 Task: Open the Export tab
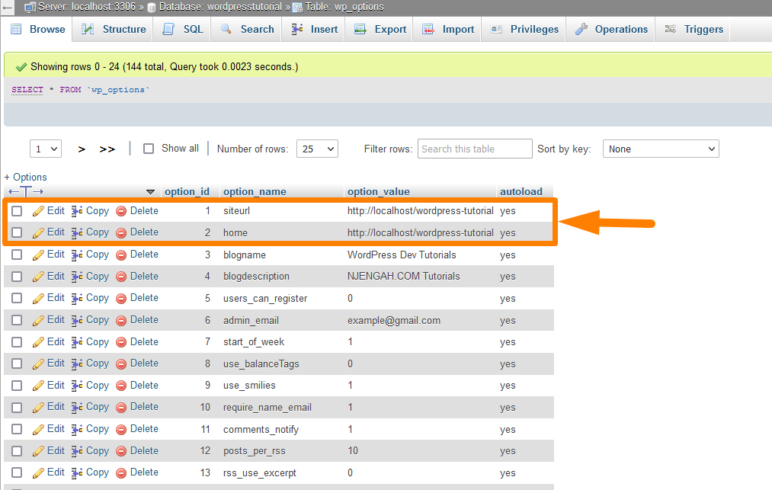click(380, 29)
